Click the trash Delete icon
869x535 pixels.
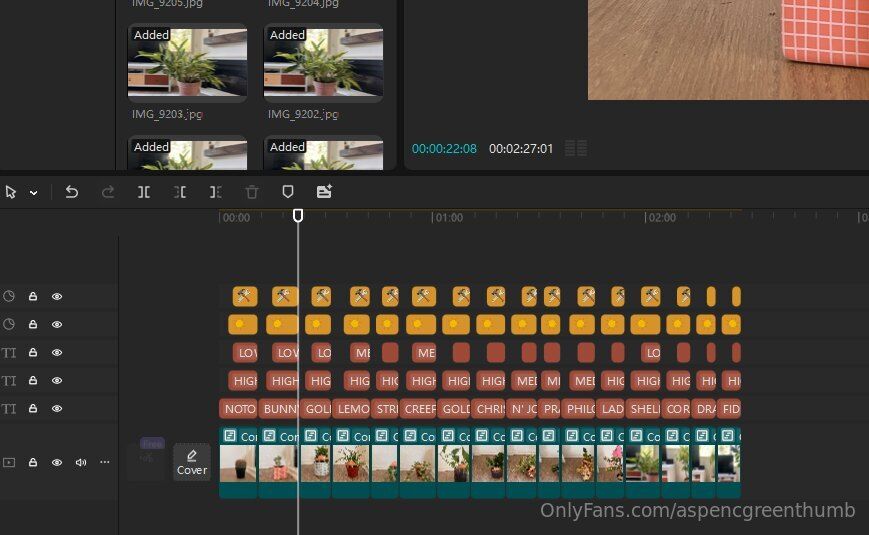(252, 192)
